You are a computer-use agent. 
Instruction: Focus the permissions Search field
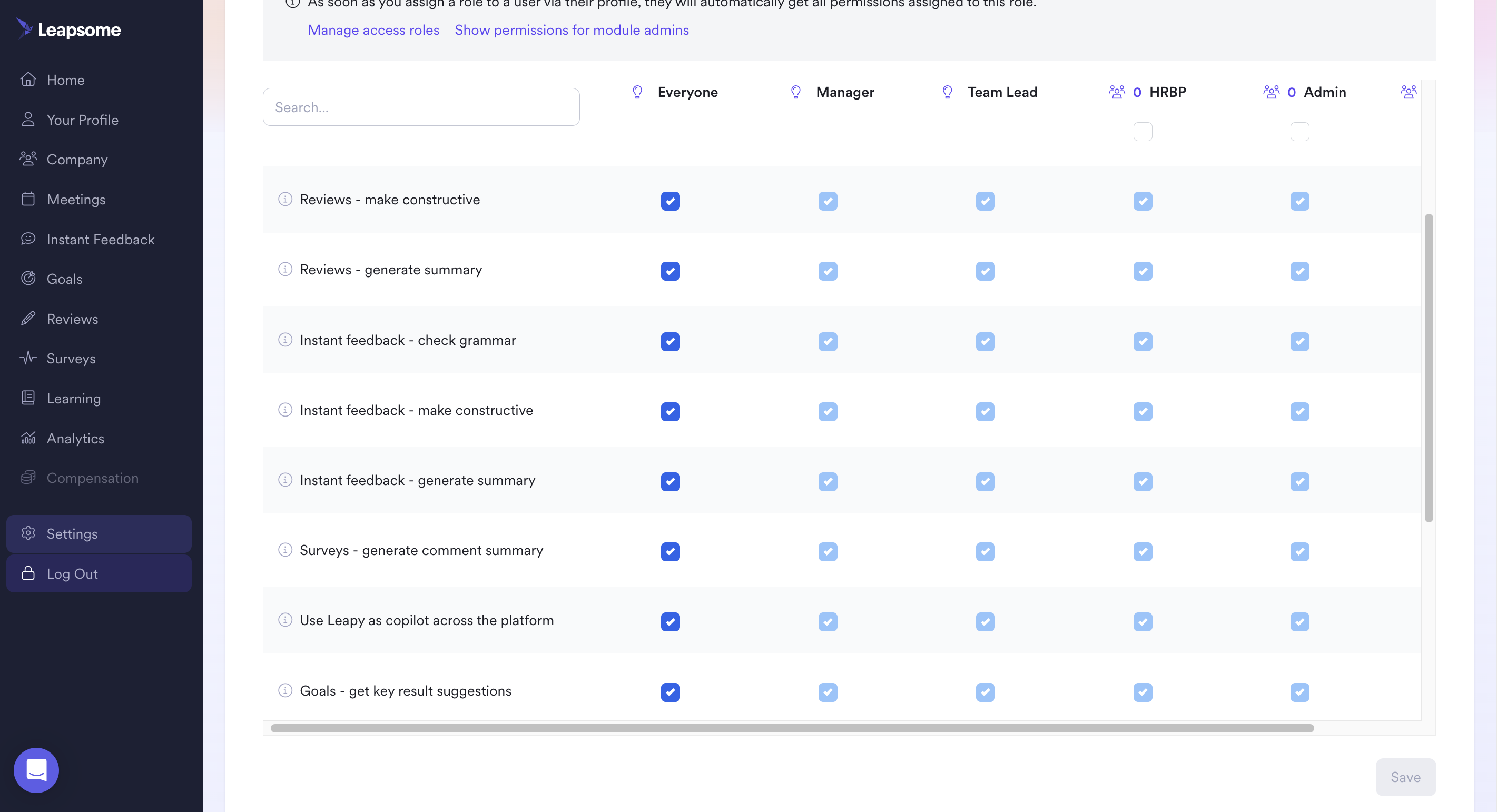pos(421,107)
